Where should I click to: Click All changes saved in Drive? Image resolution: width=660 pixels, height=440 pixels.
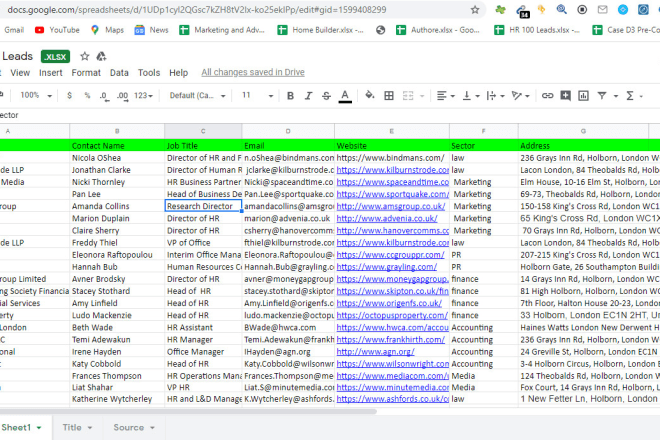coord(253,72)
